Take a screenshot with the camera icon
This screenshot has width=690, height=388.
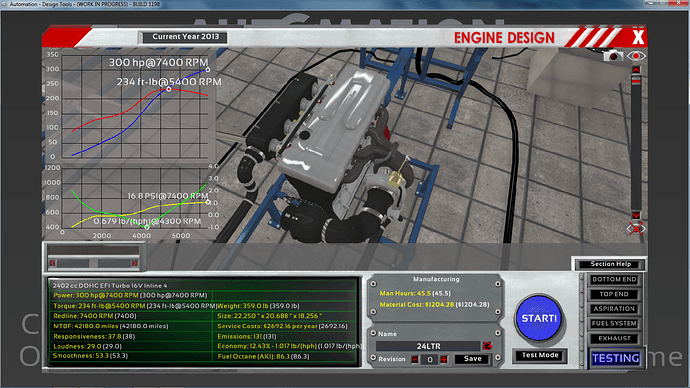(613, 56)
